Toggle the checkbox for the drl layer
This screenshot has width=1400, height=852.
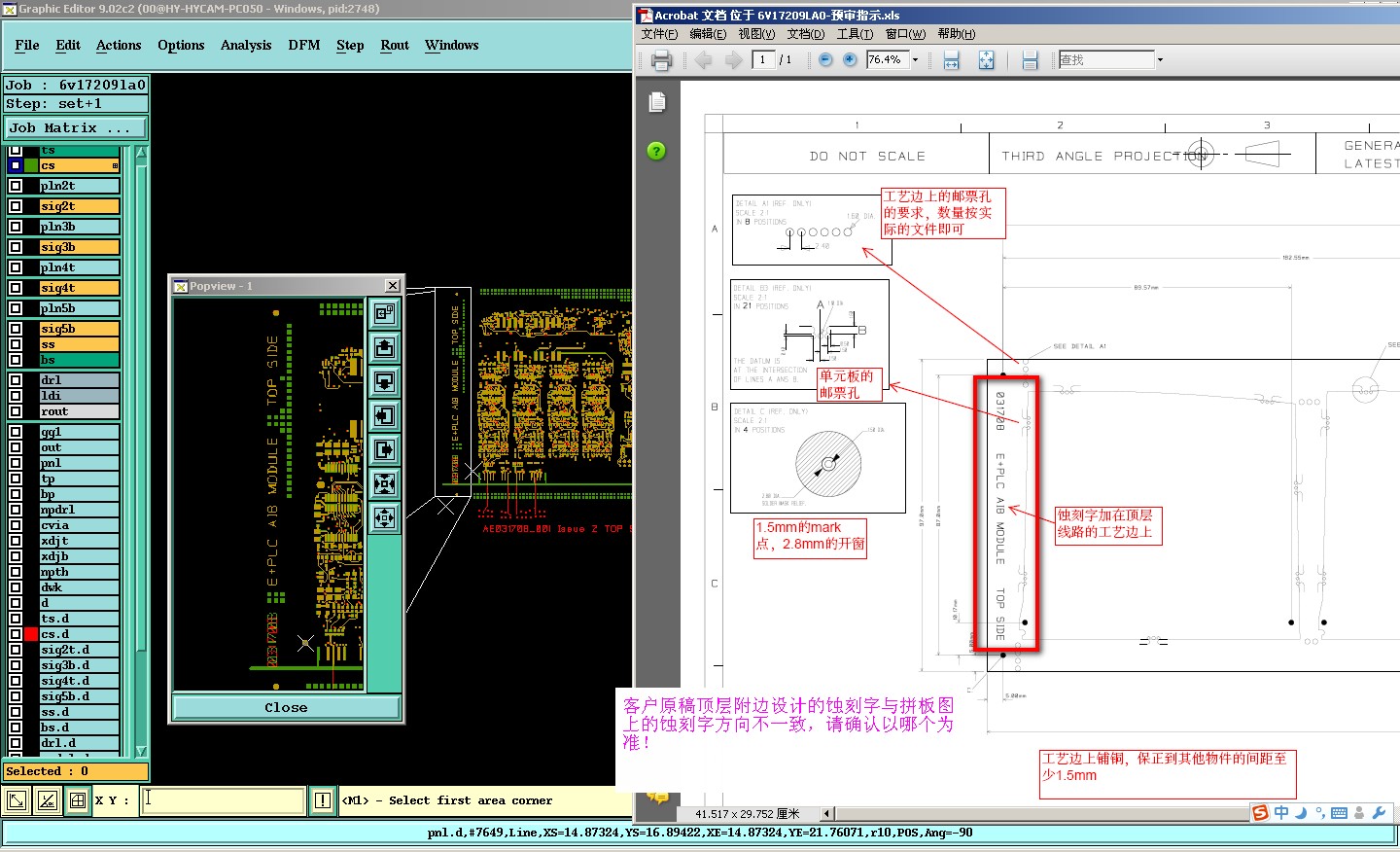16,380
